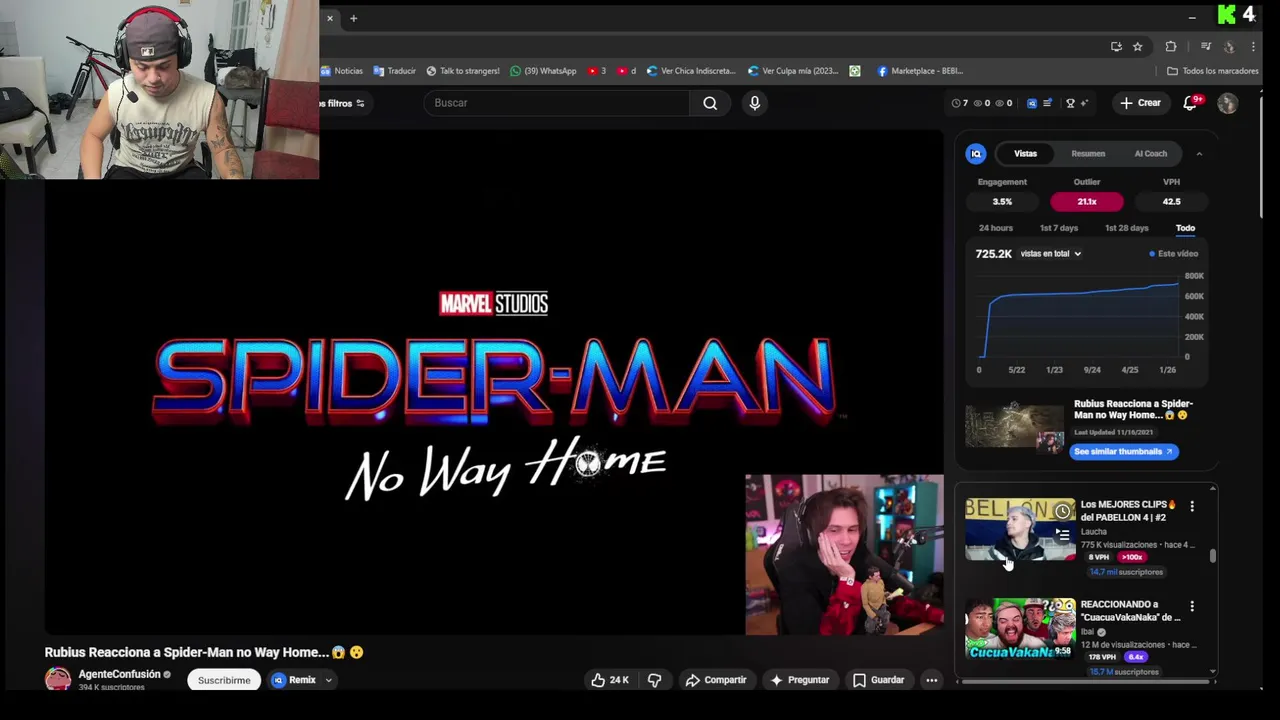Collapse the VidIQ analytics panel
1280x720 pixels.
click(x=1199, y=154)
